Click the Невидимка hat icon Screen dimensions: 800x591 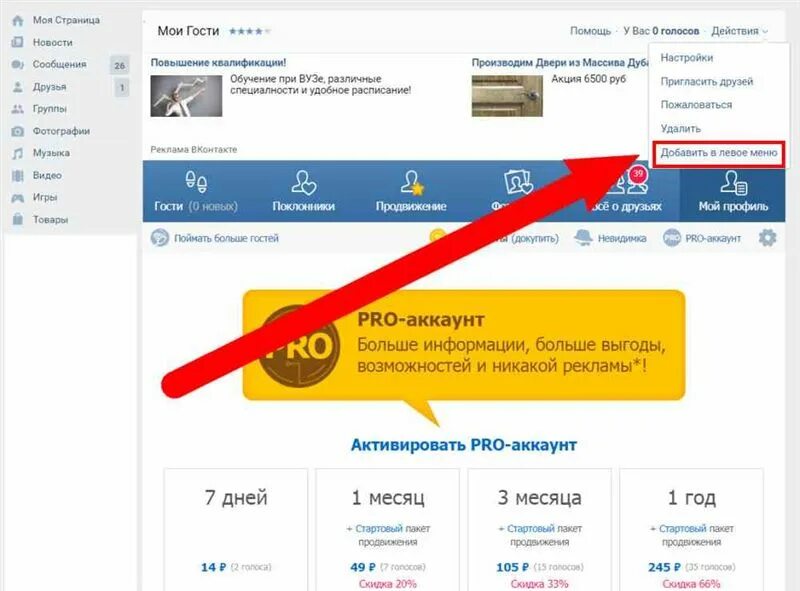pyautogui.click(x=583, y=237)
